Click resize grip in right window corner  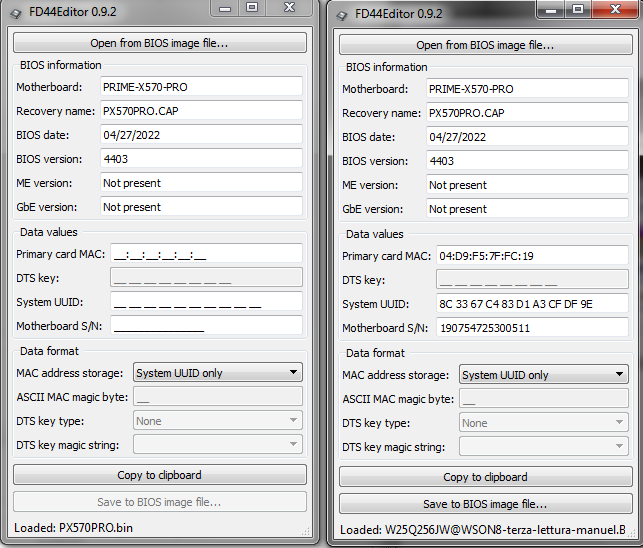click(x=632, y=533)
